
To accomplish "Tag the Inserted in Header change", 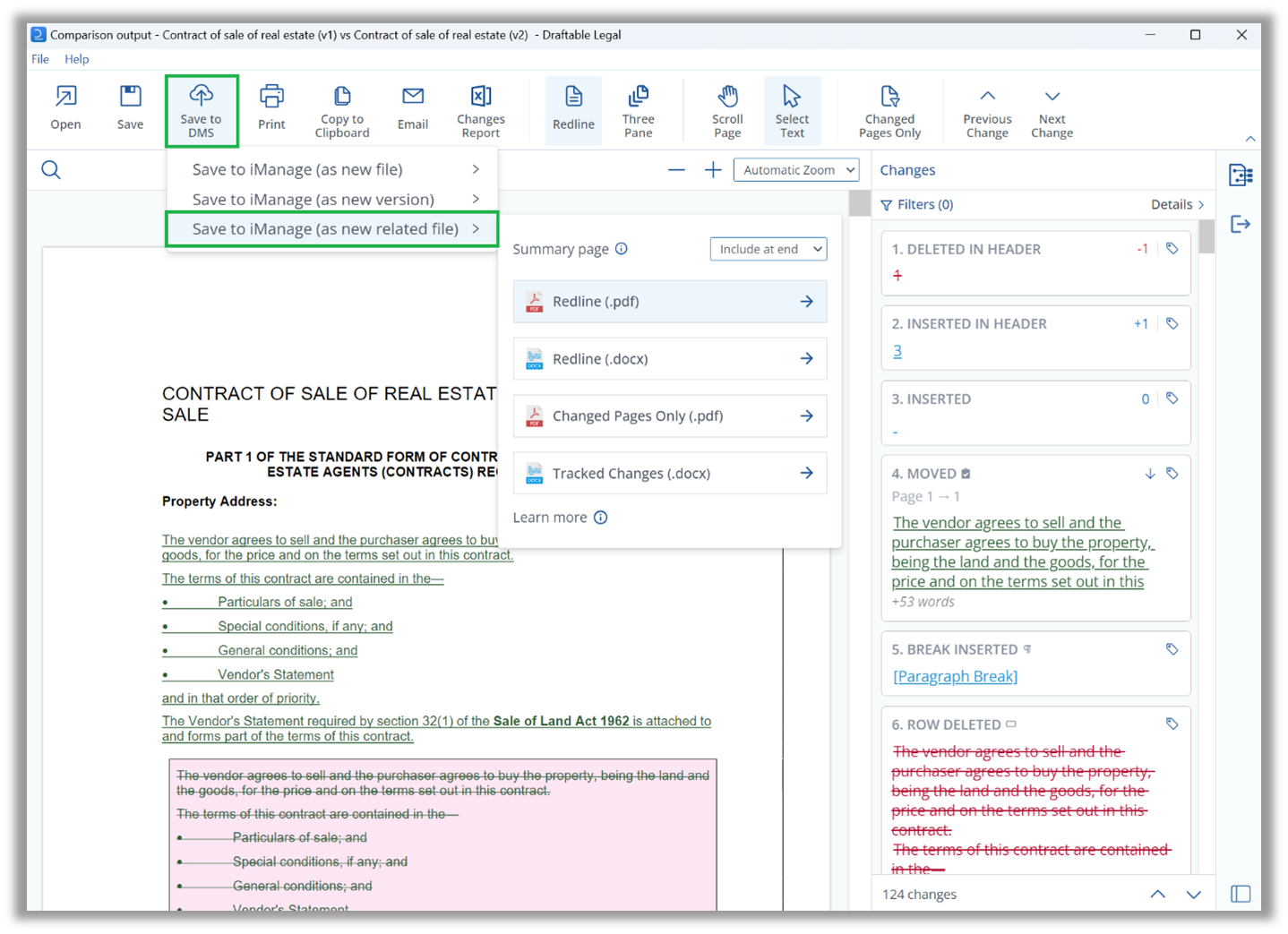I will pyautogui.click(x=1172, y=324).
